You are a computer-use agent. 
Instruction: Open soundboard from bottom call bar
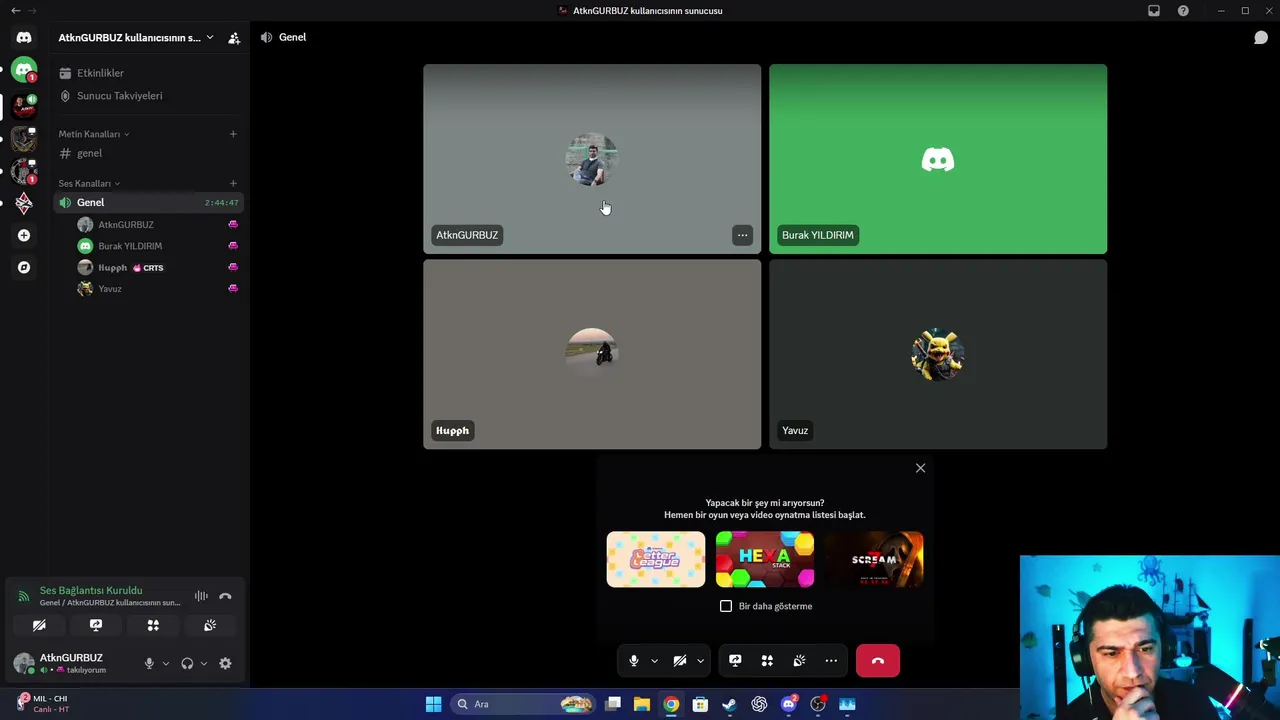(x=799, y=661)
